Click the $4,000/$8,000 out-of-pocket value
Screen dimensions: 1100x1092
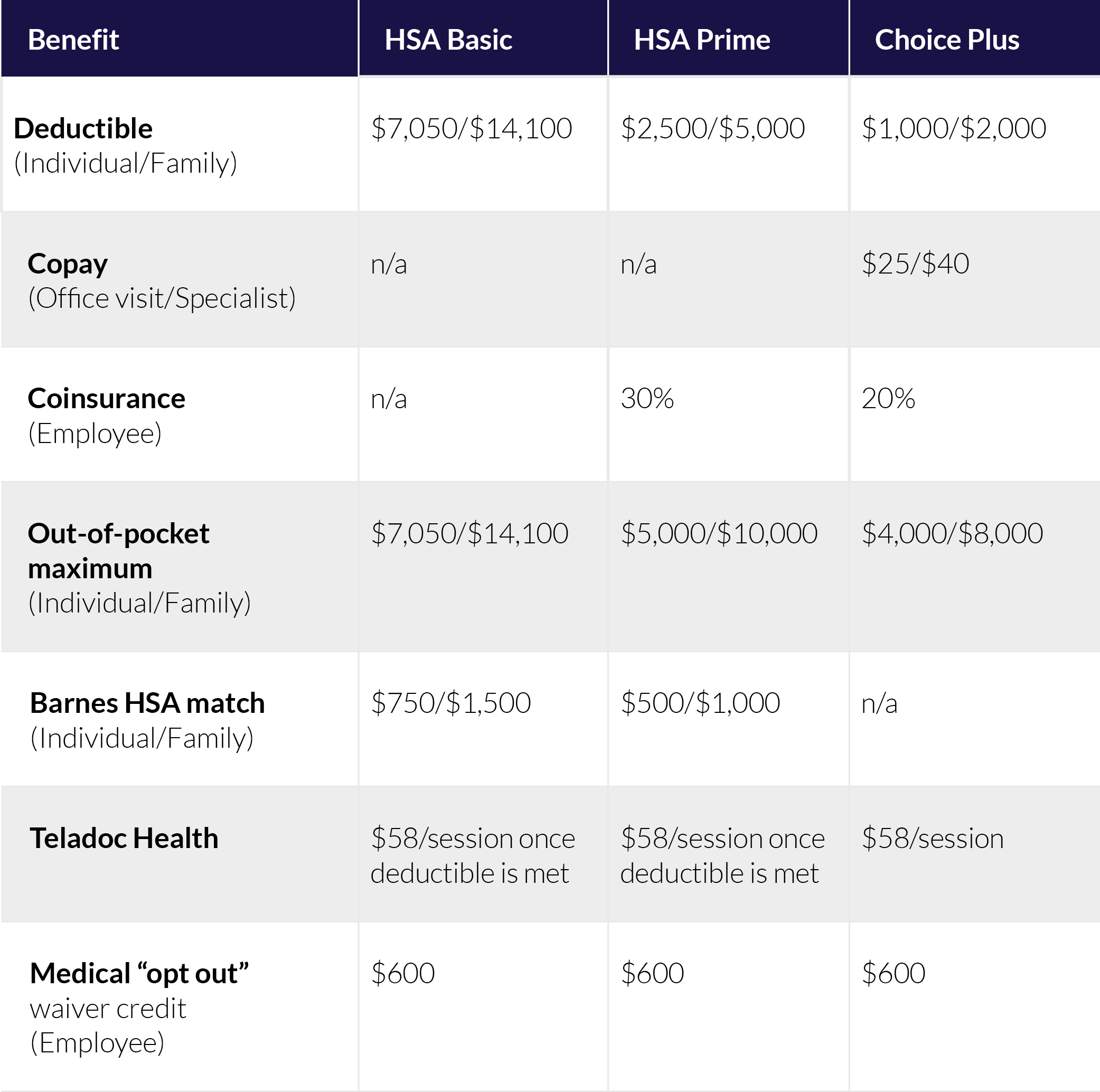[952, 534]
